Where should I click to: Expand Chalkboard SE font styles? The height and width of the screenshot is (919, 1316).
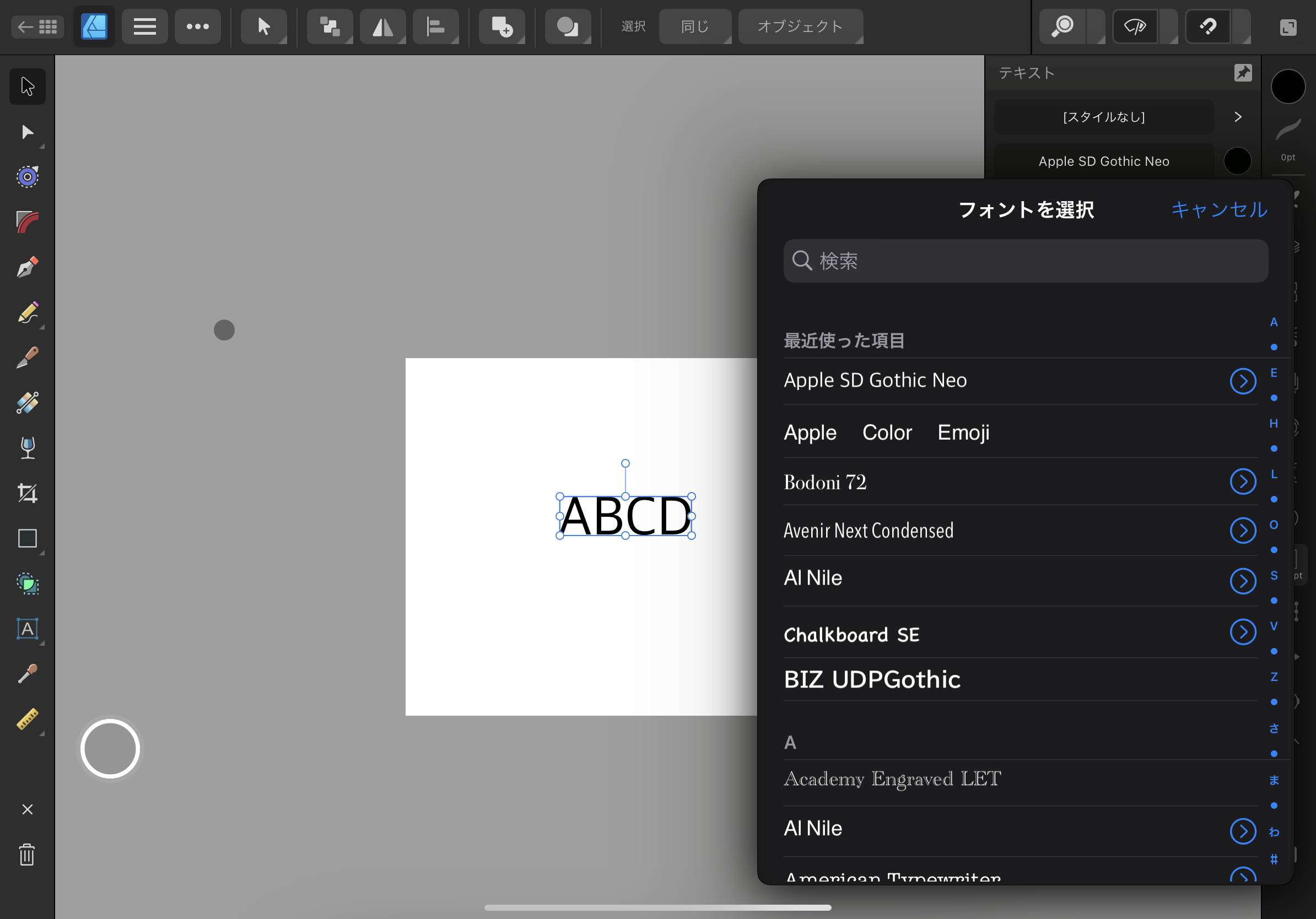point(1243,632)
